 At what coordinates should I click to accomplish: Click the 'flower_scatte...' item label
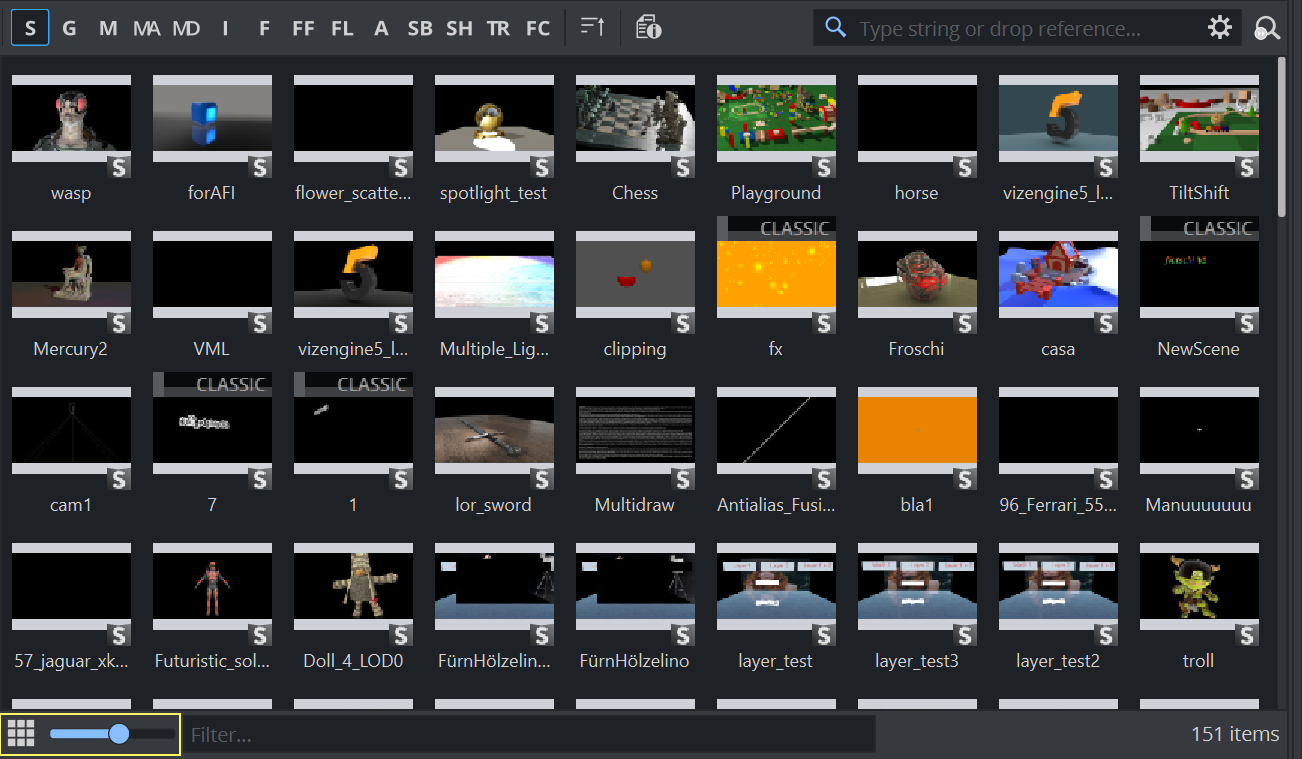[353, 193]
